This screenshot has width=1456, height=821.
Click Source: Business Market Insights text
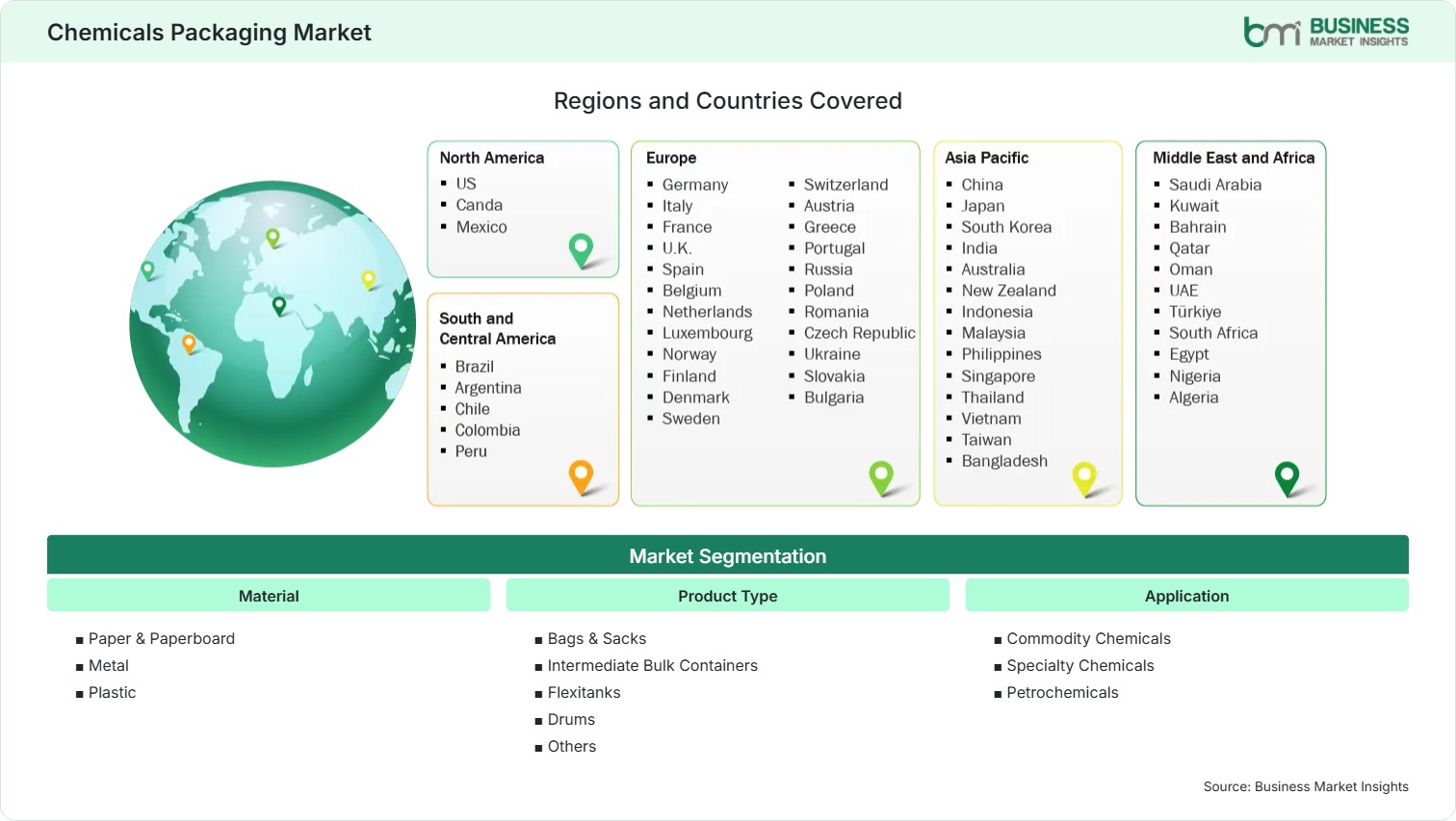tap(1306, 786)
